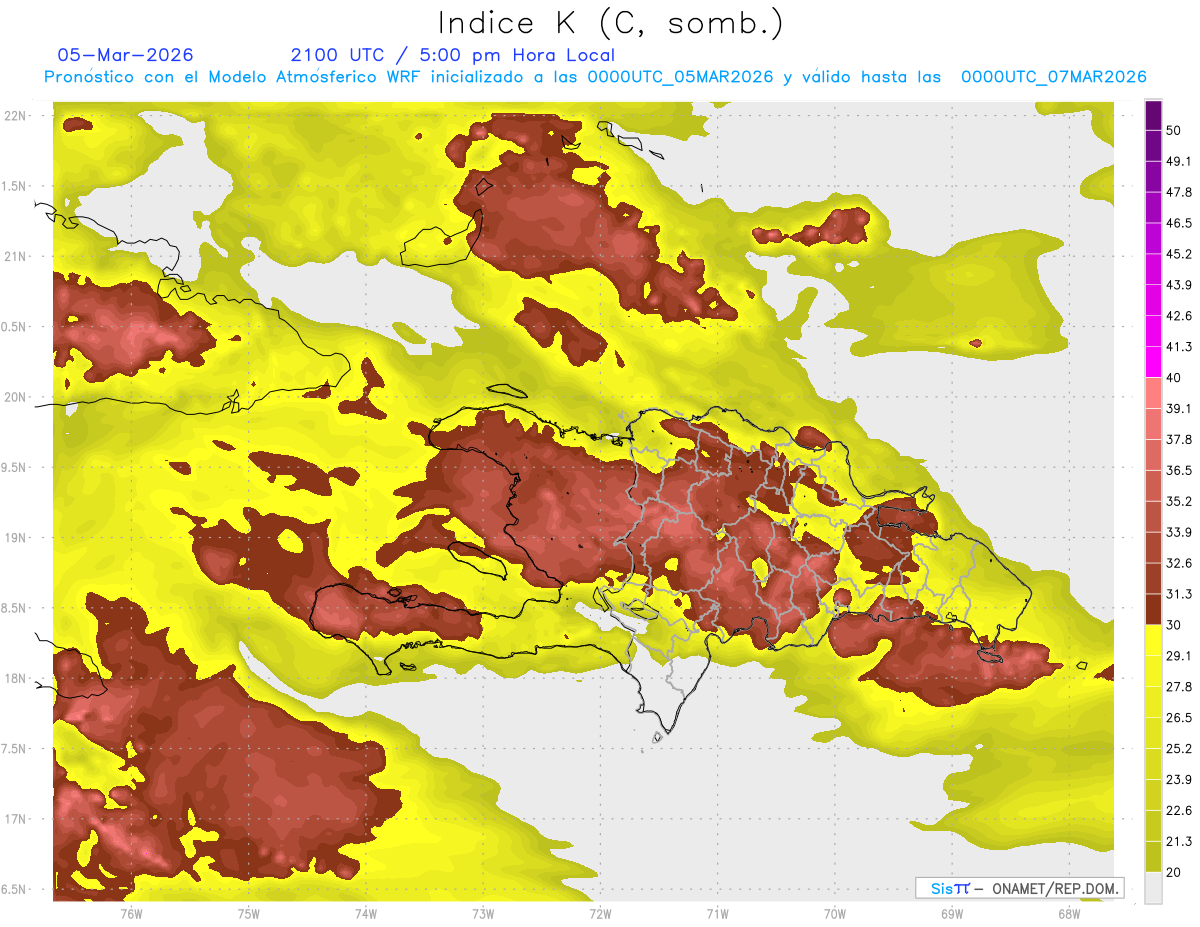Select the colorbar value 40
The image size is (1200, 927).
tap(1174, 378)
